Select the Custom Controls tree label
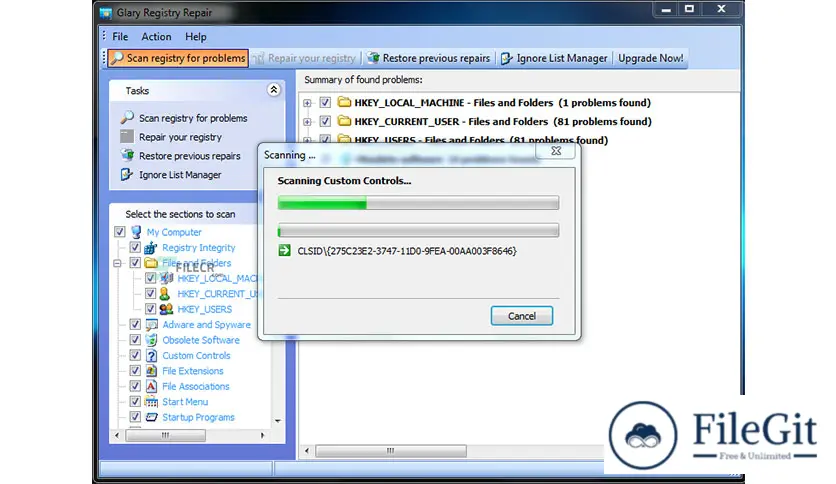Image resolution: width=836 pixels, height=484 pixels. tap(196, 356)
